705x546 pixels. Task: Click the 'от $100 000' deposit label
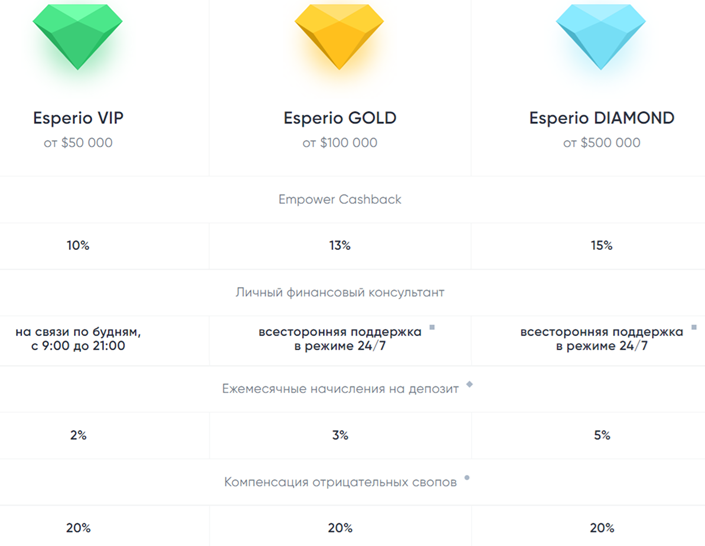coord(339,143)
